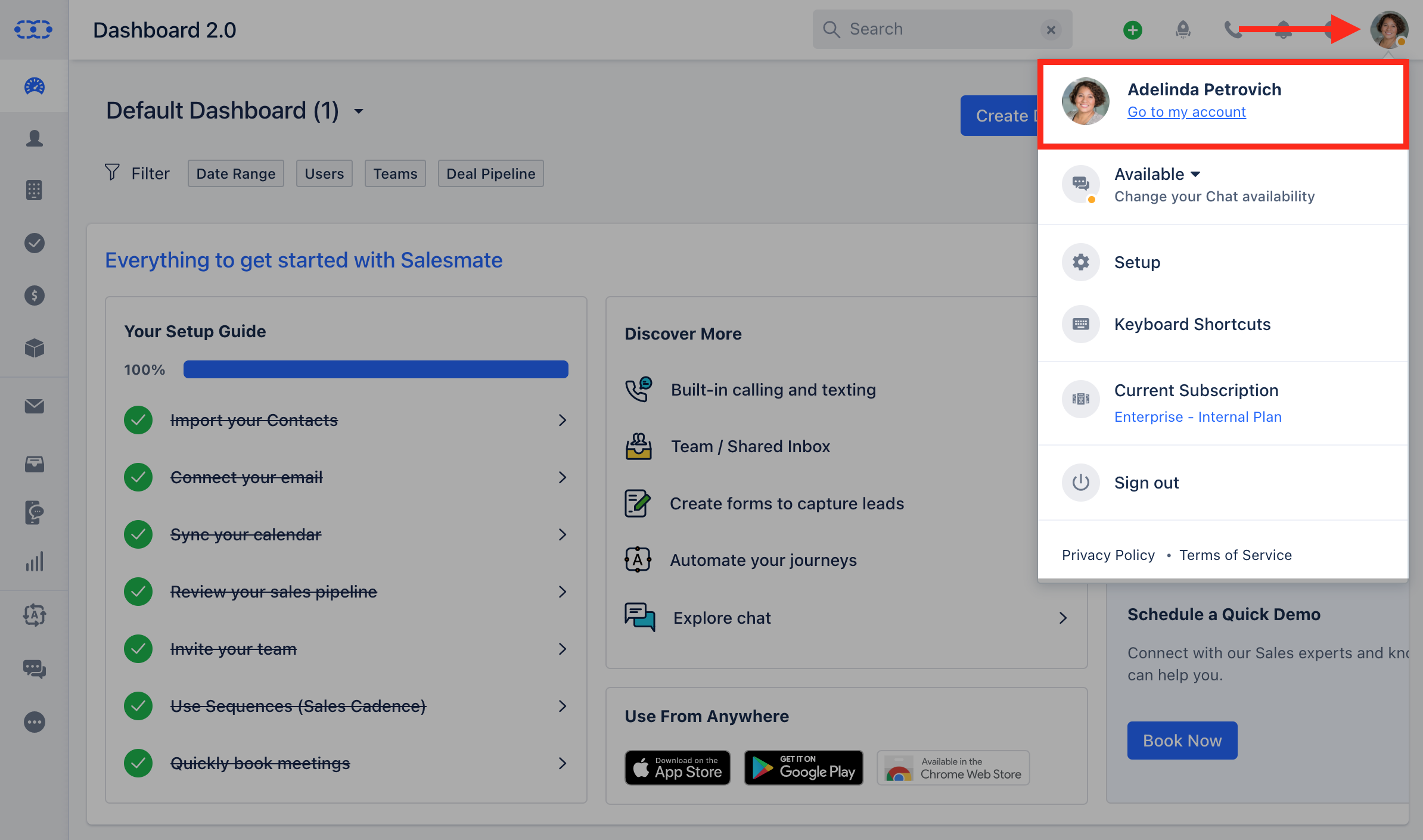Open text messages phone-chat sidebar icon
Image resolution: width=1423 pixels, height=840 pixels.
click(35, 512)
